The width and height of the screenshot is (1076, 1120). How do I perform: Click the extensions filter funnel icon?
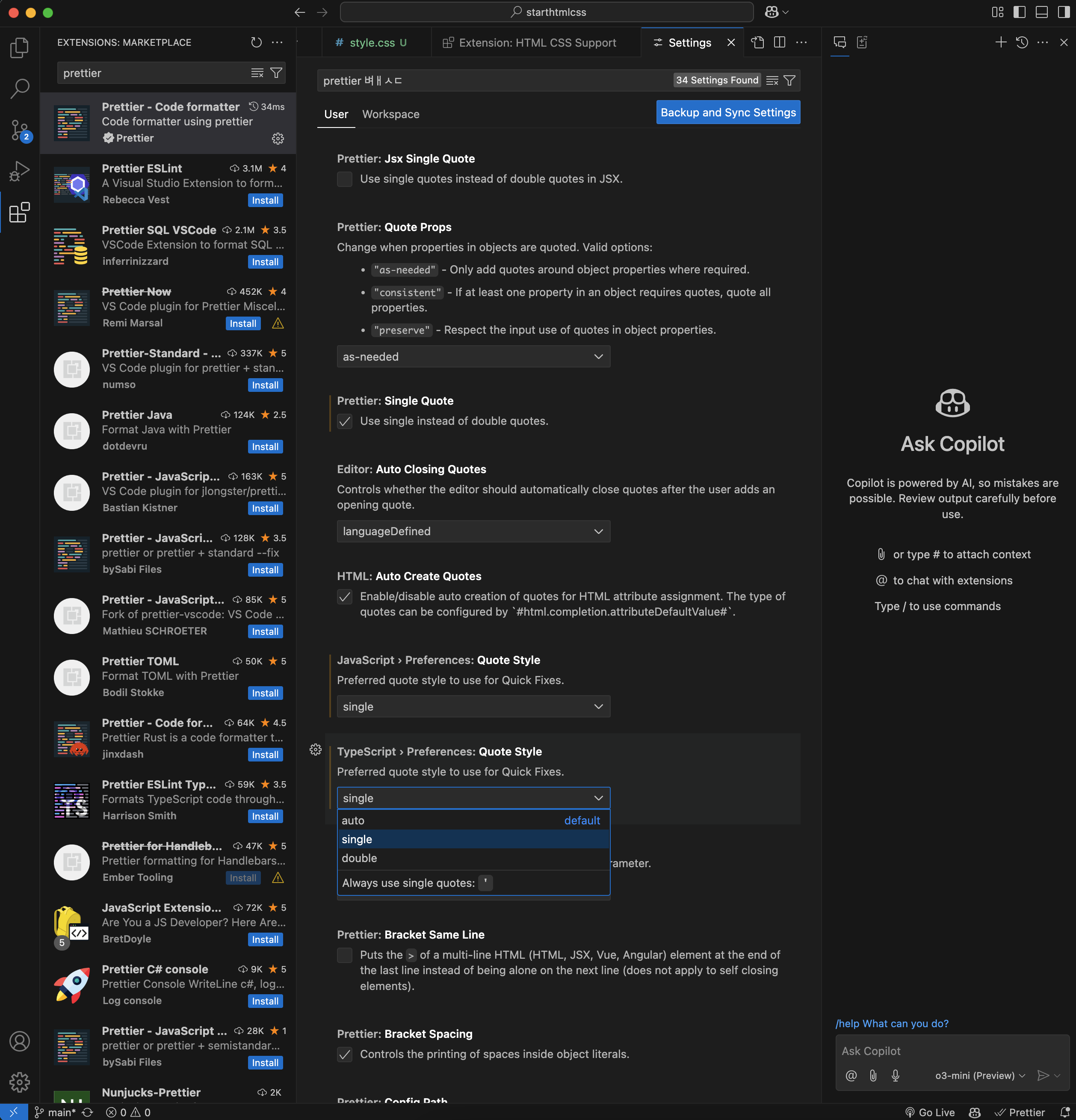276,73
